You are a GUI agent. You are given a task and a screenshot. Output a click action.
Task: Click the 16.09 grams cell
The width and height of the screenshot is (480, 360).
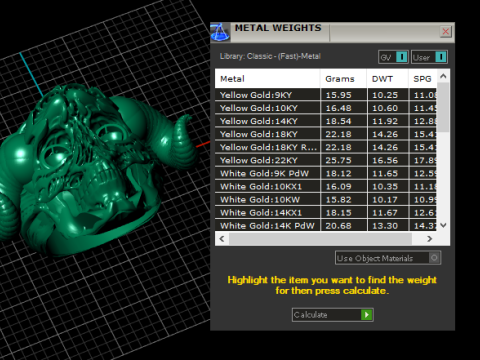(x=344, y=186)
